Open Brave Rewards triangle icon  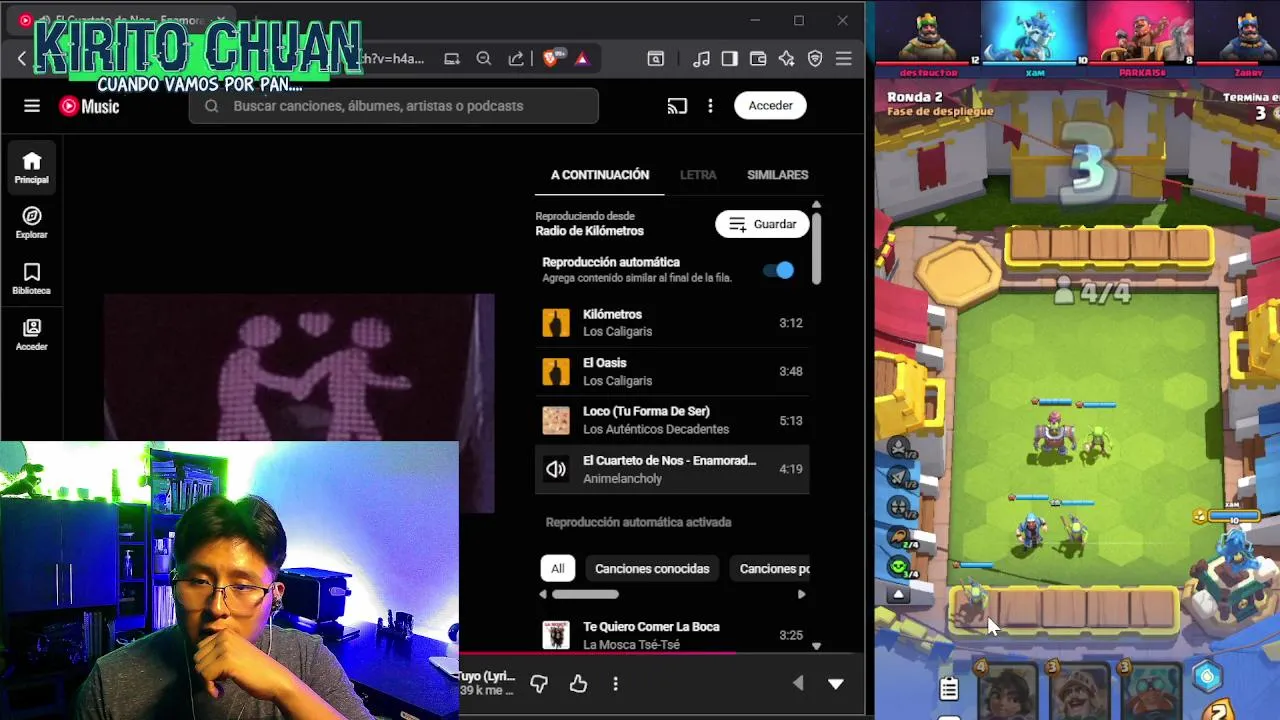click(x=582, y=59)
